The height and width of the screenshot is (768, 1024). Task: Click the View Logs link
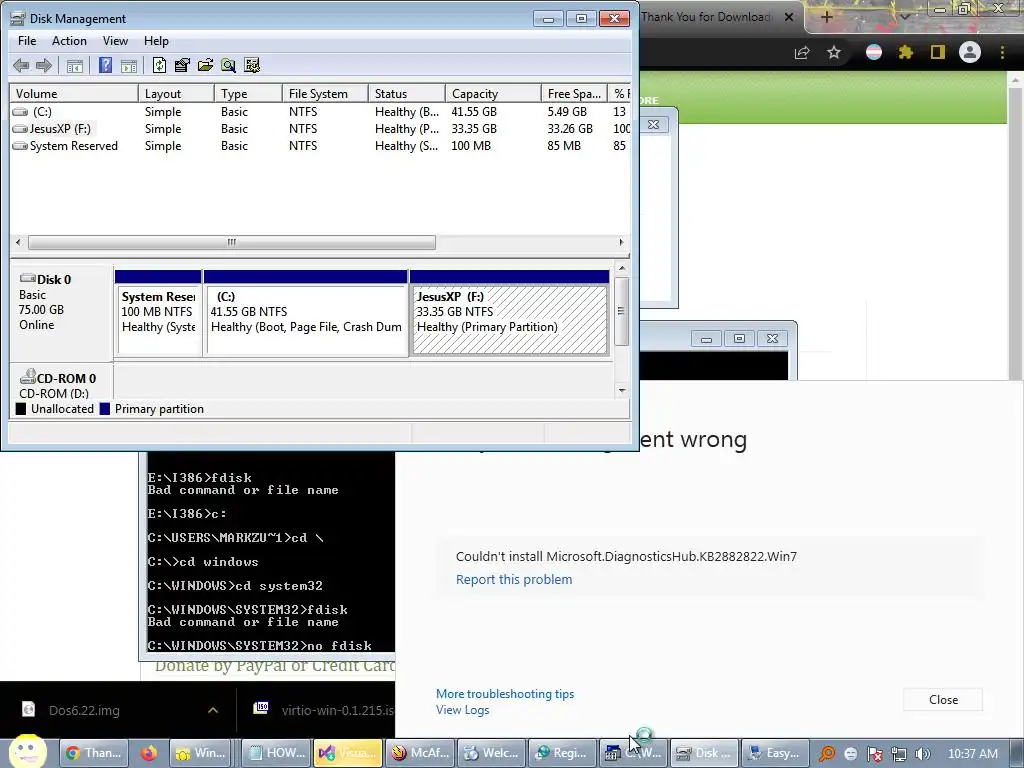462,710
